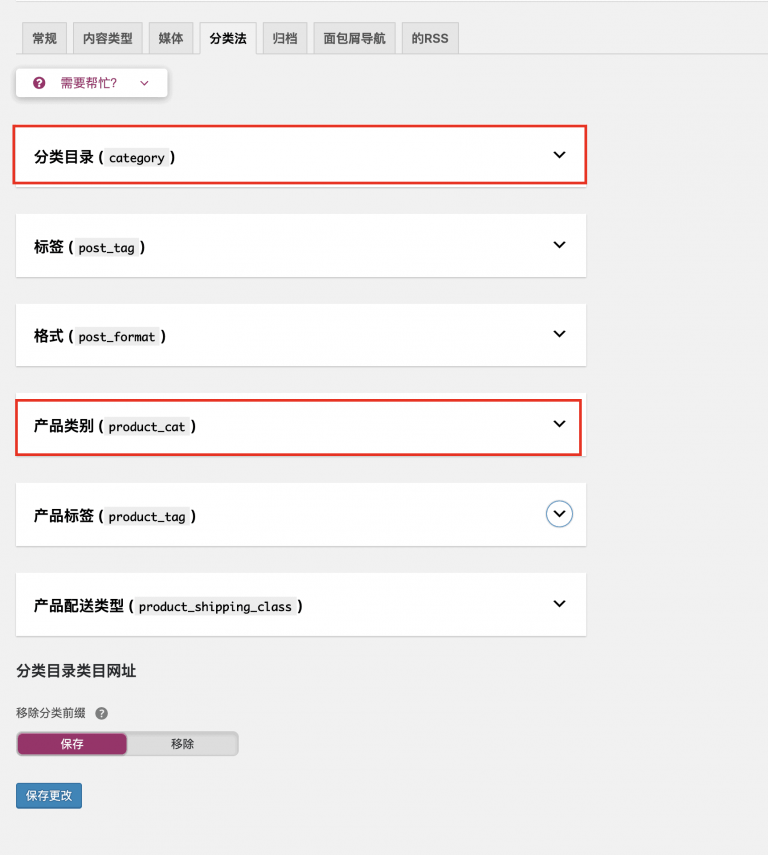Screen dimensions: 768x855
Task: Select the 保存 toggle option
Action: click(72, 744)
